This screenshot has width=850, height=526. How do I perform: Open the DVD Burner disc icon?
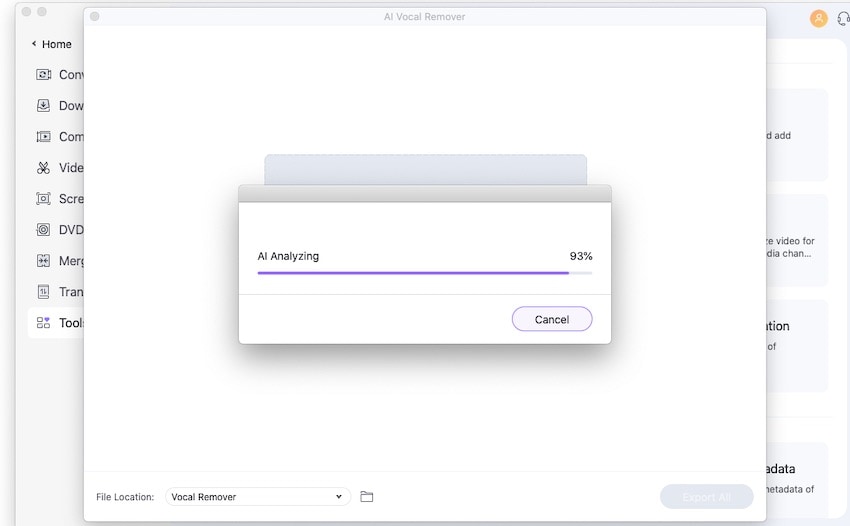tap(43, 229)
